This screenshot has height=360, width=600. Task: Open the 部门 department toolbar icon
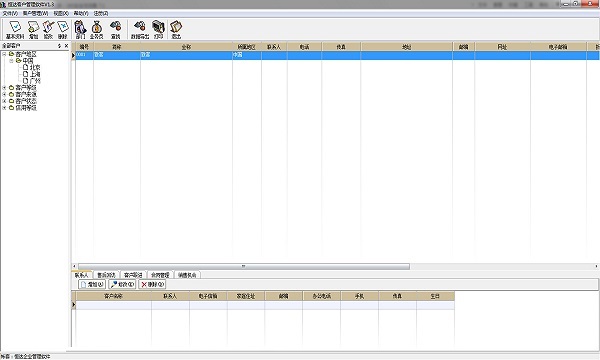tap(80, 30)
